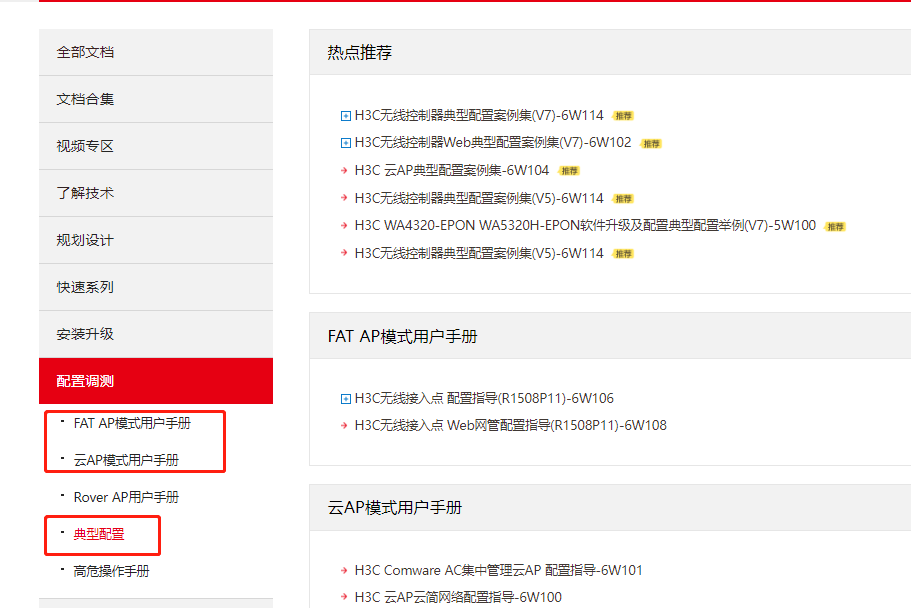Select 规划设计 sidebar item
The height and width of the screenshot is (608, 911).
pos(156,241)
